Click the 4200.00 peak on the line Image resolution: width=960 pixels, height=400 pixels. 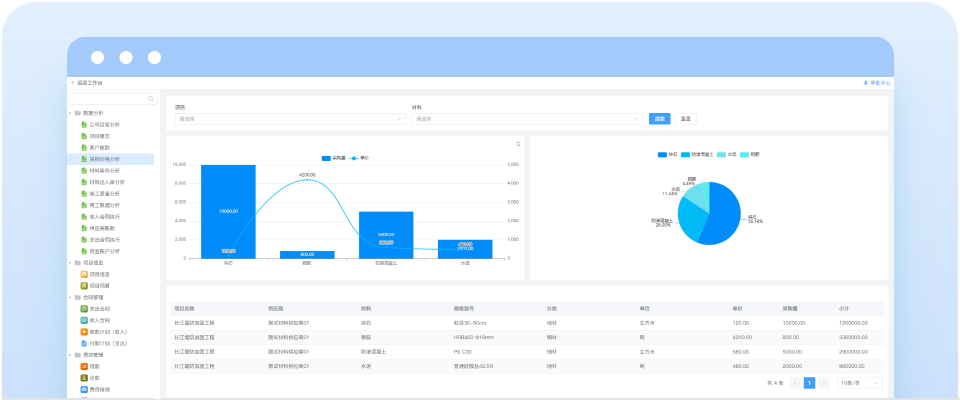(307, 179)
